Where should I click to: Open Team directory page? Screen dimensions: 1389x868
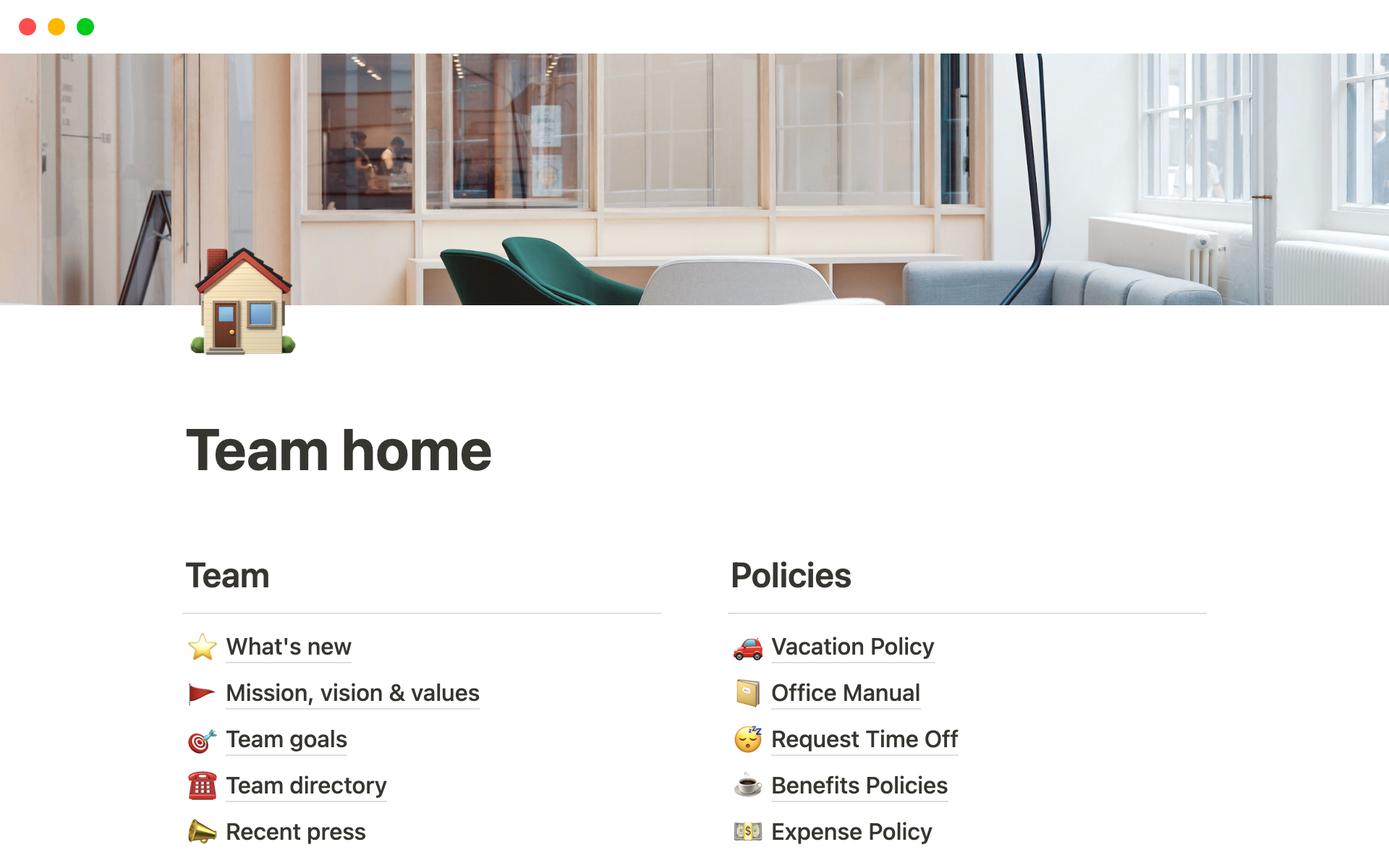305,785
